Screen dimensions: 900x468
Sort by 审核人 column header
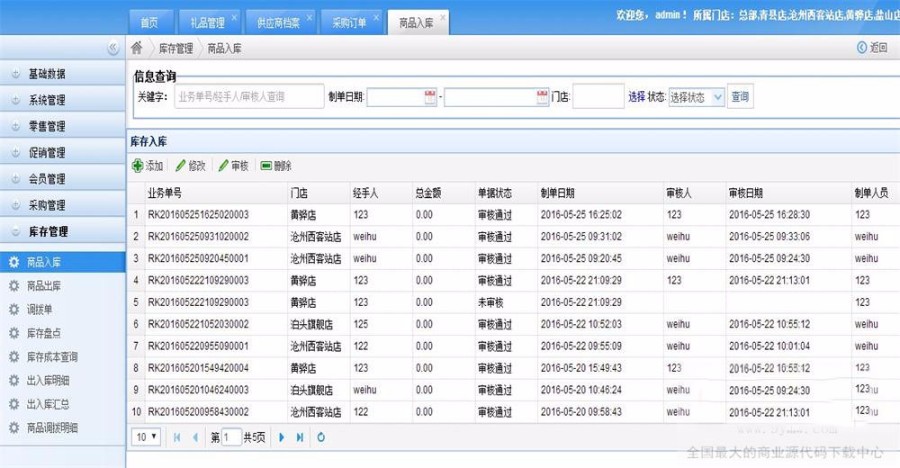point(695,194)
